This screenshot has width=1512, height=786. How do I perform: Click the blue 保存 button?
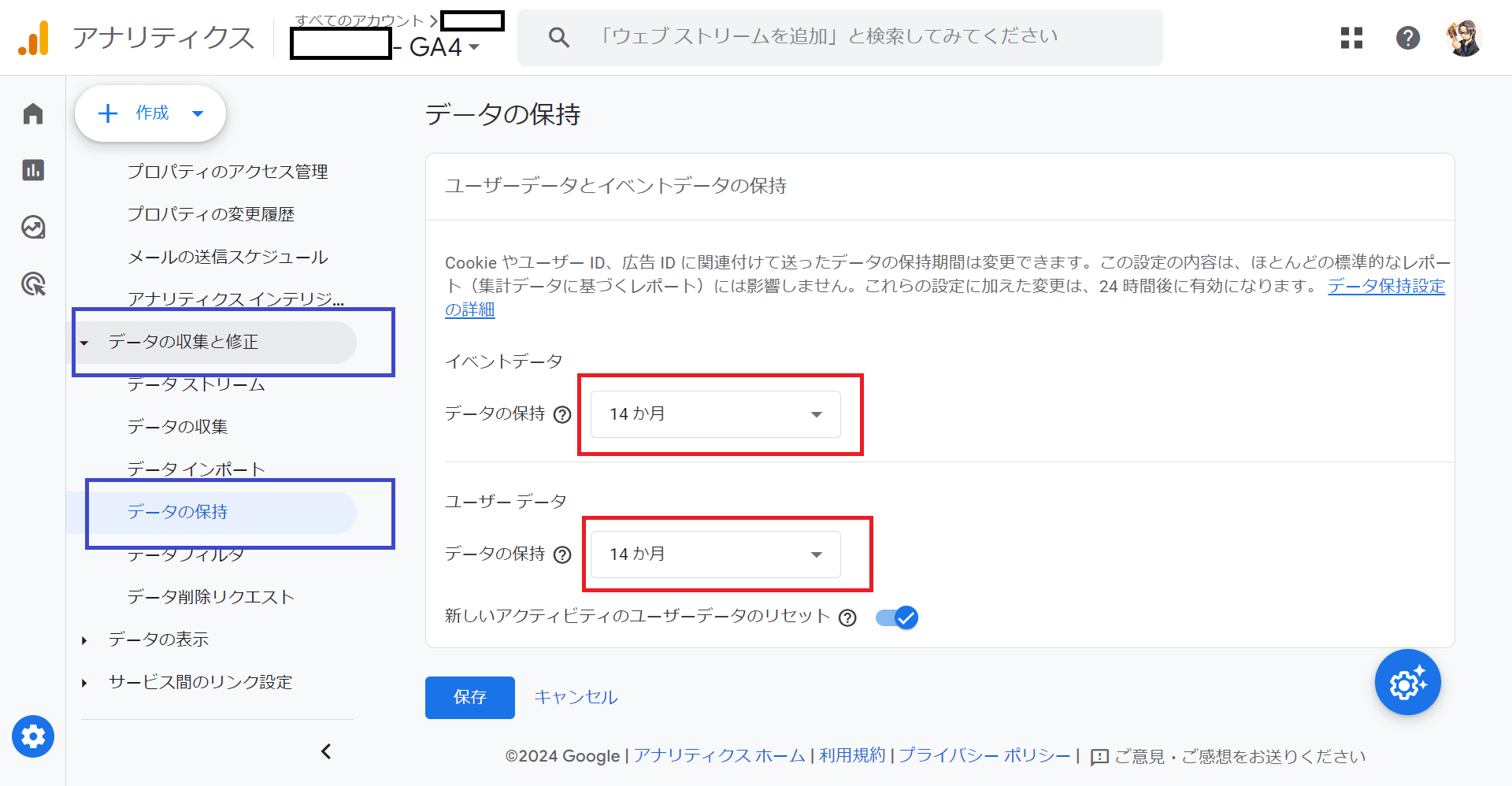(469, 698)
